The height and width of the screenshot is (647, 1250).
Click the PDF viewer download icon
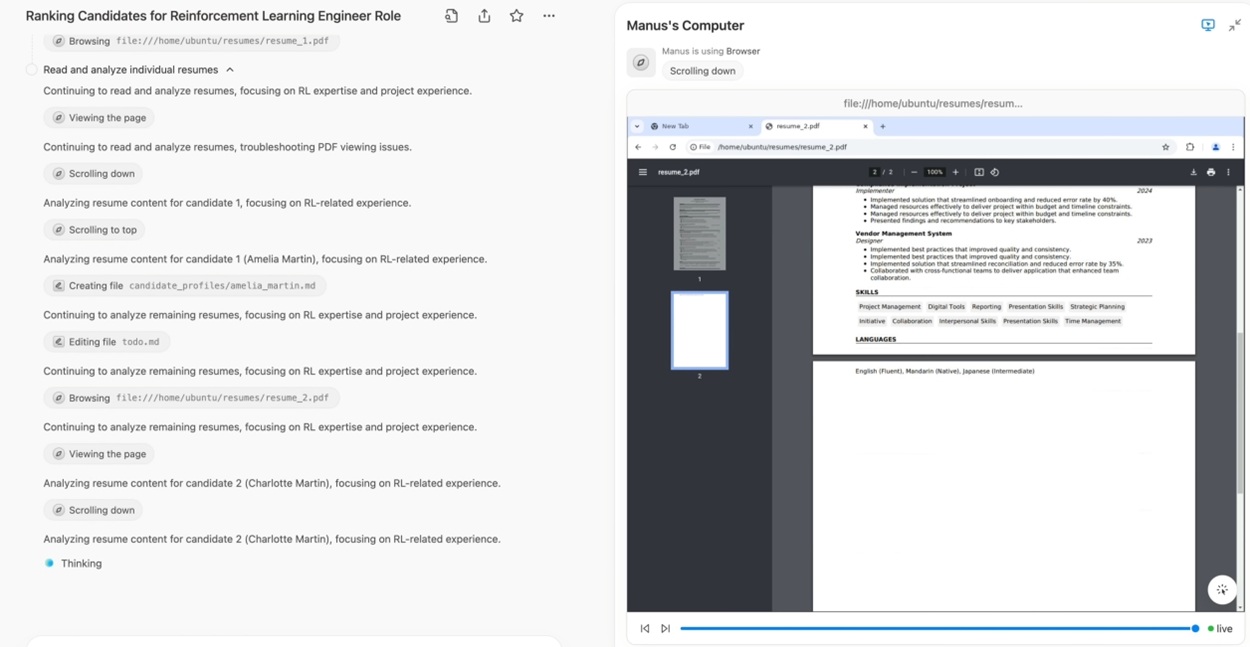point(1193,172)
